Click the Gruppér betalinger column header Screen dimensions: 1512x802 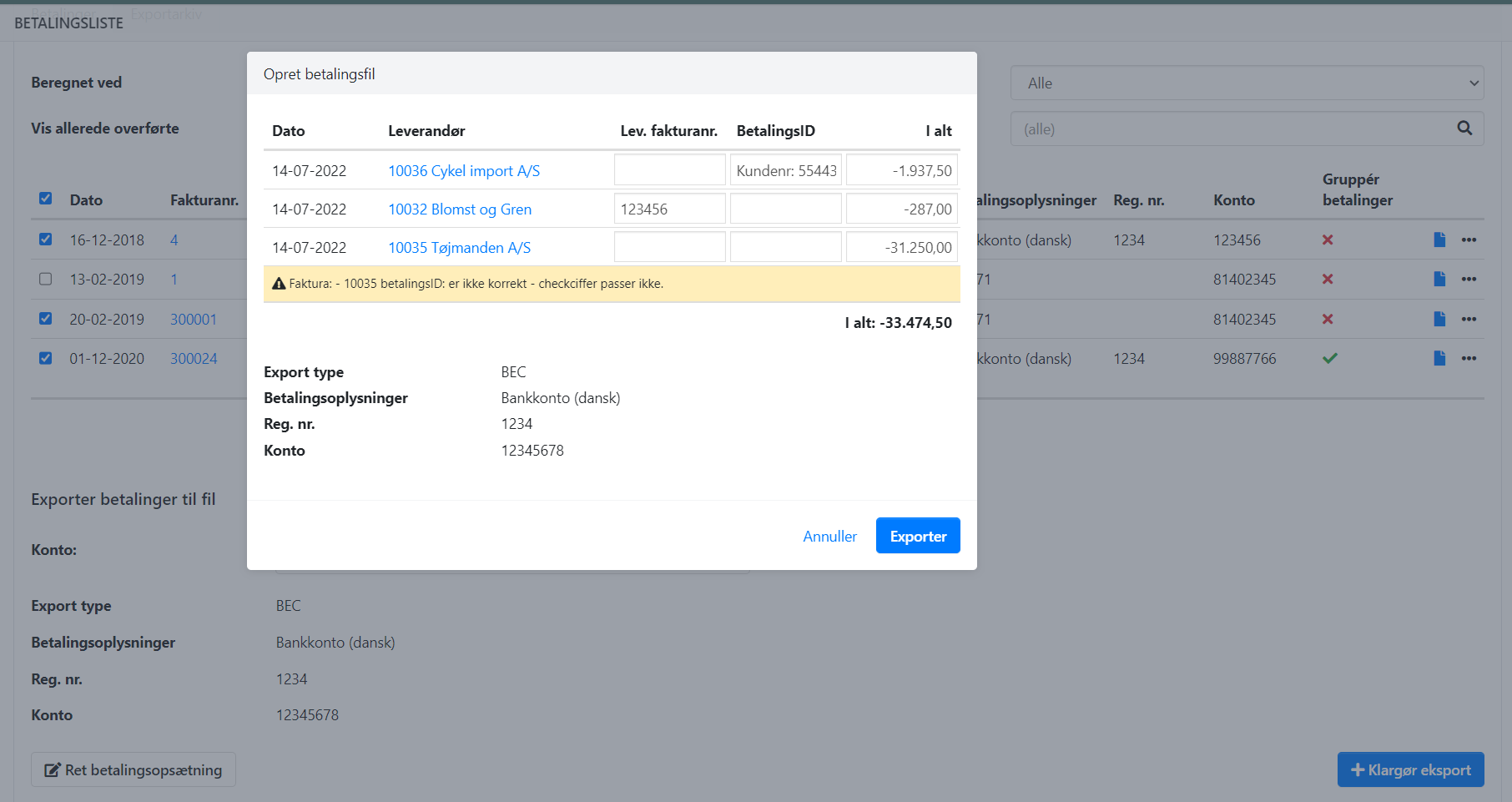click(1358, 189)
